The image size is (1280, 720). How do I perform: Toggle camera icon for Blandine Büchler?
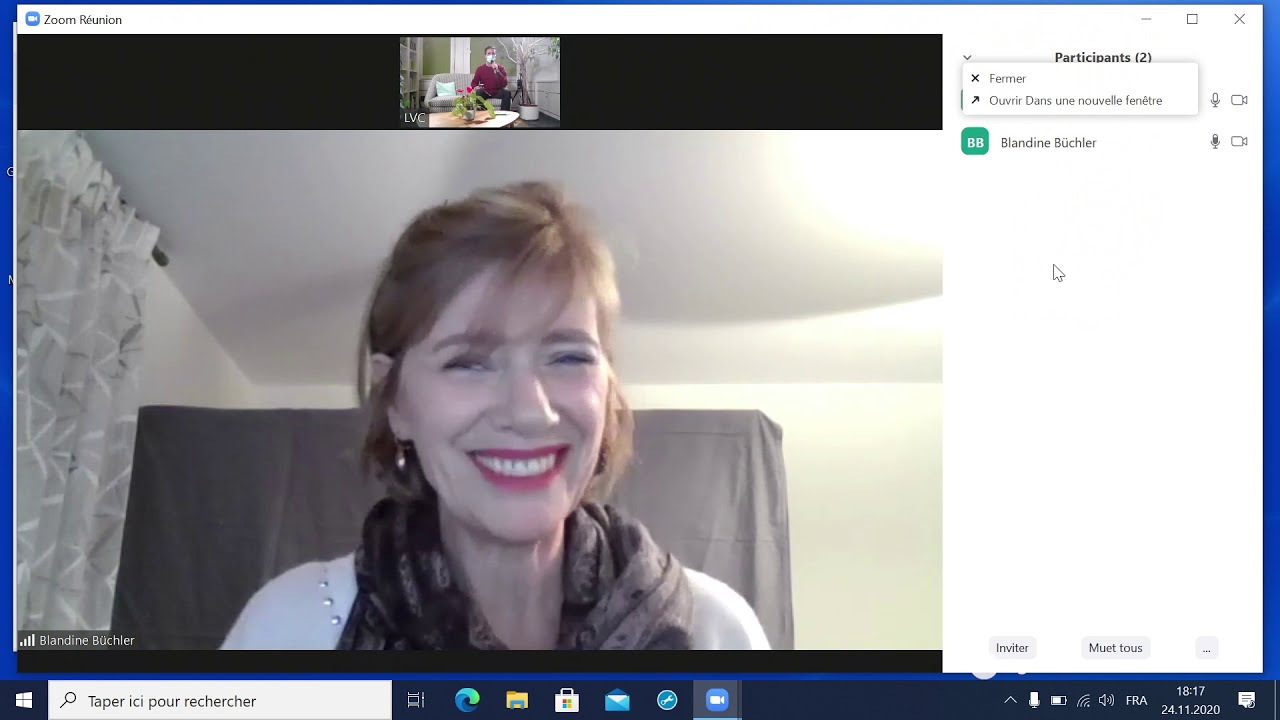[1239, 142]
